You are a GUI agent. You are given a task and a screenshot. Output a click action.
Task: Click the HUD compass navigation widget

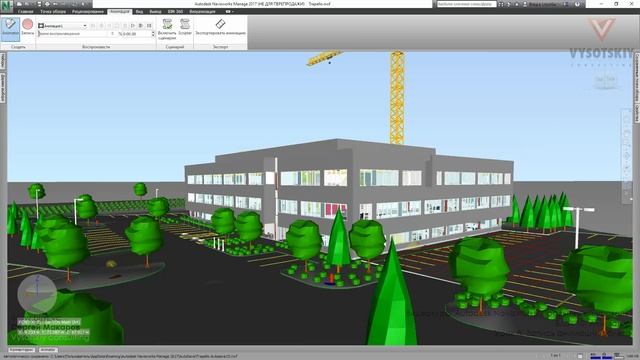(x=37, y=293)
